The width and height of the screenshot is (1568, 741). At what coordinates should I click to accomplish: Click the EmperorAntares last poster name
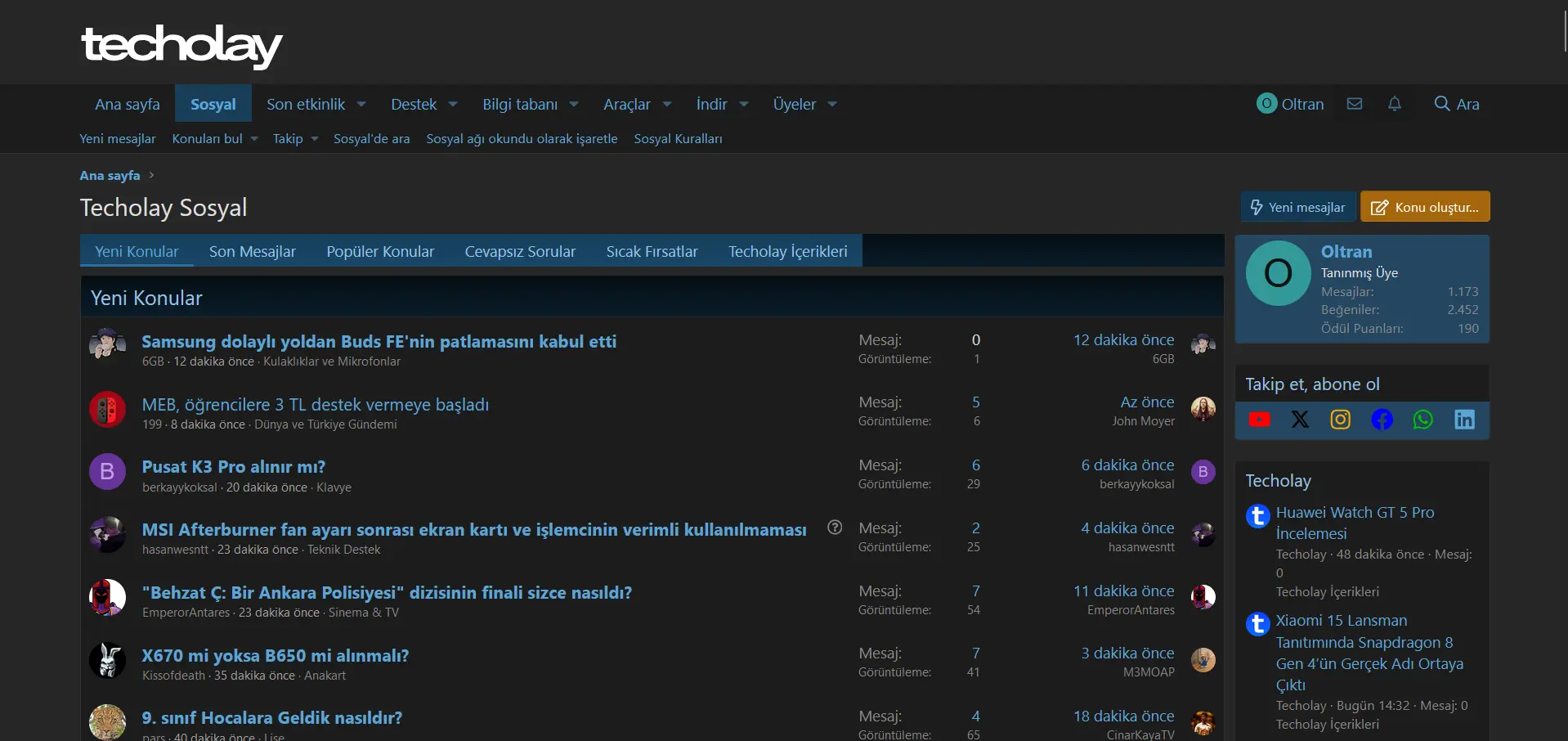[x=1131, y=610]
